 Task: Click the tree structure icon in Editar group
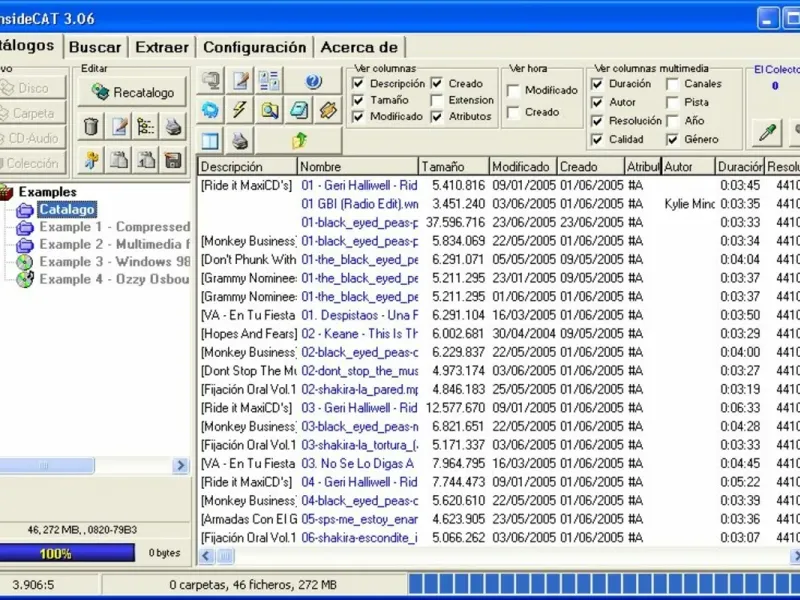pyautogui.click(x=146, y=126)
